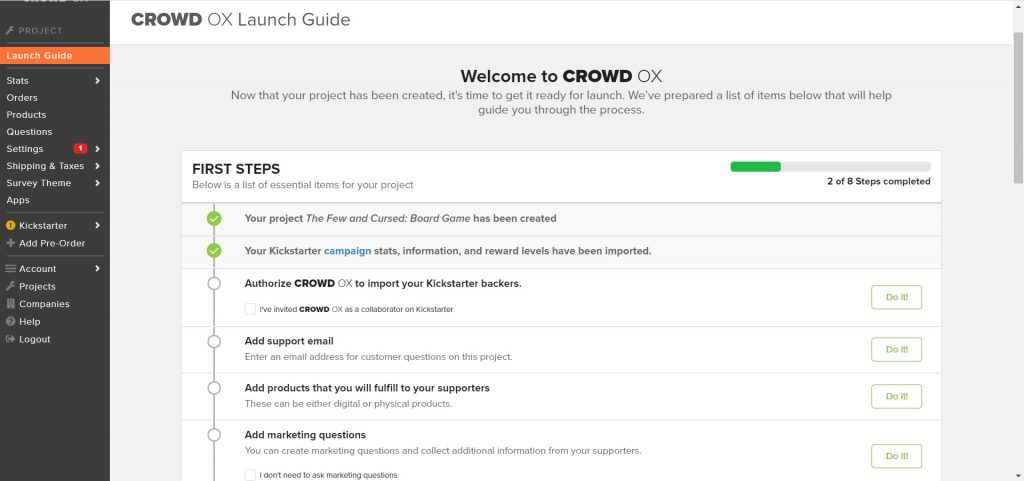Click 'Add products that you will fulfill' title
The width and height of the screenshot is (1024, 481).
[367, 388]
